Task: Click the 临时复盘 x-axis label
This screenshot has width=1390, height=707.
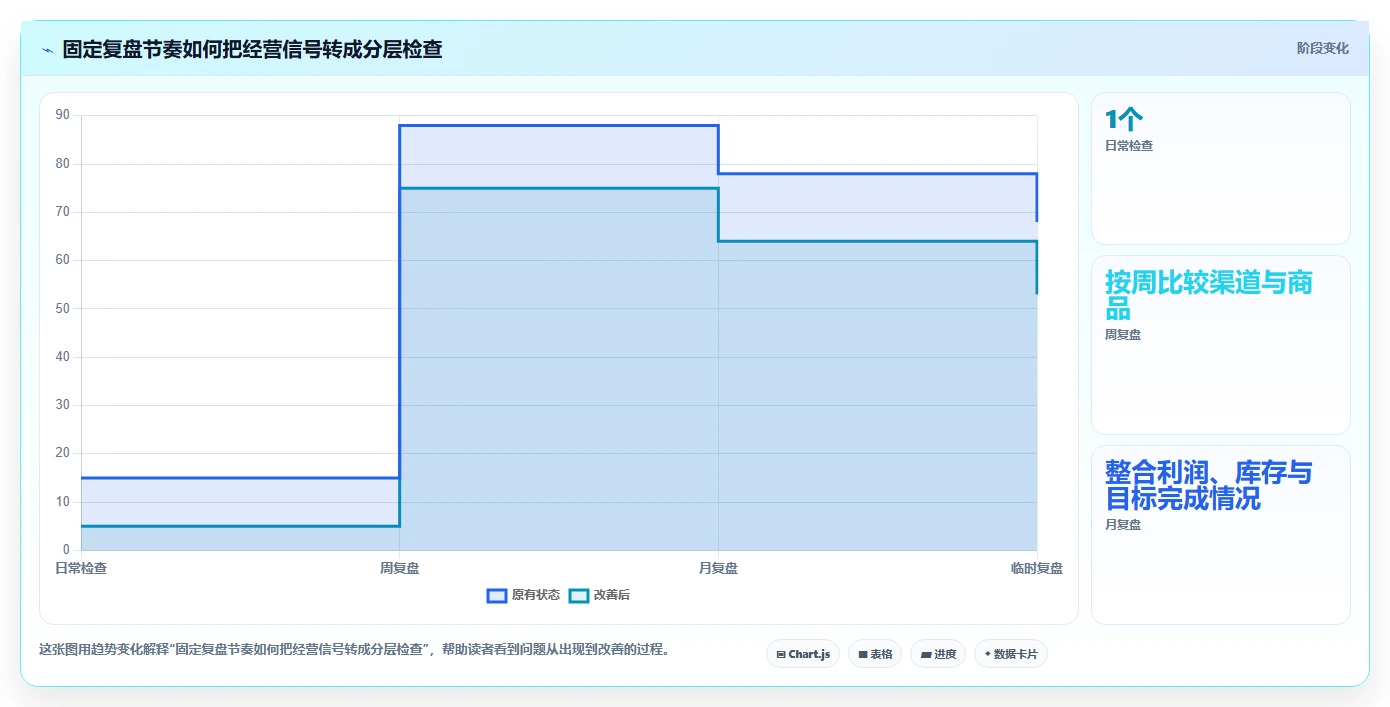Action: 1037,568
